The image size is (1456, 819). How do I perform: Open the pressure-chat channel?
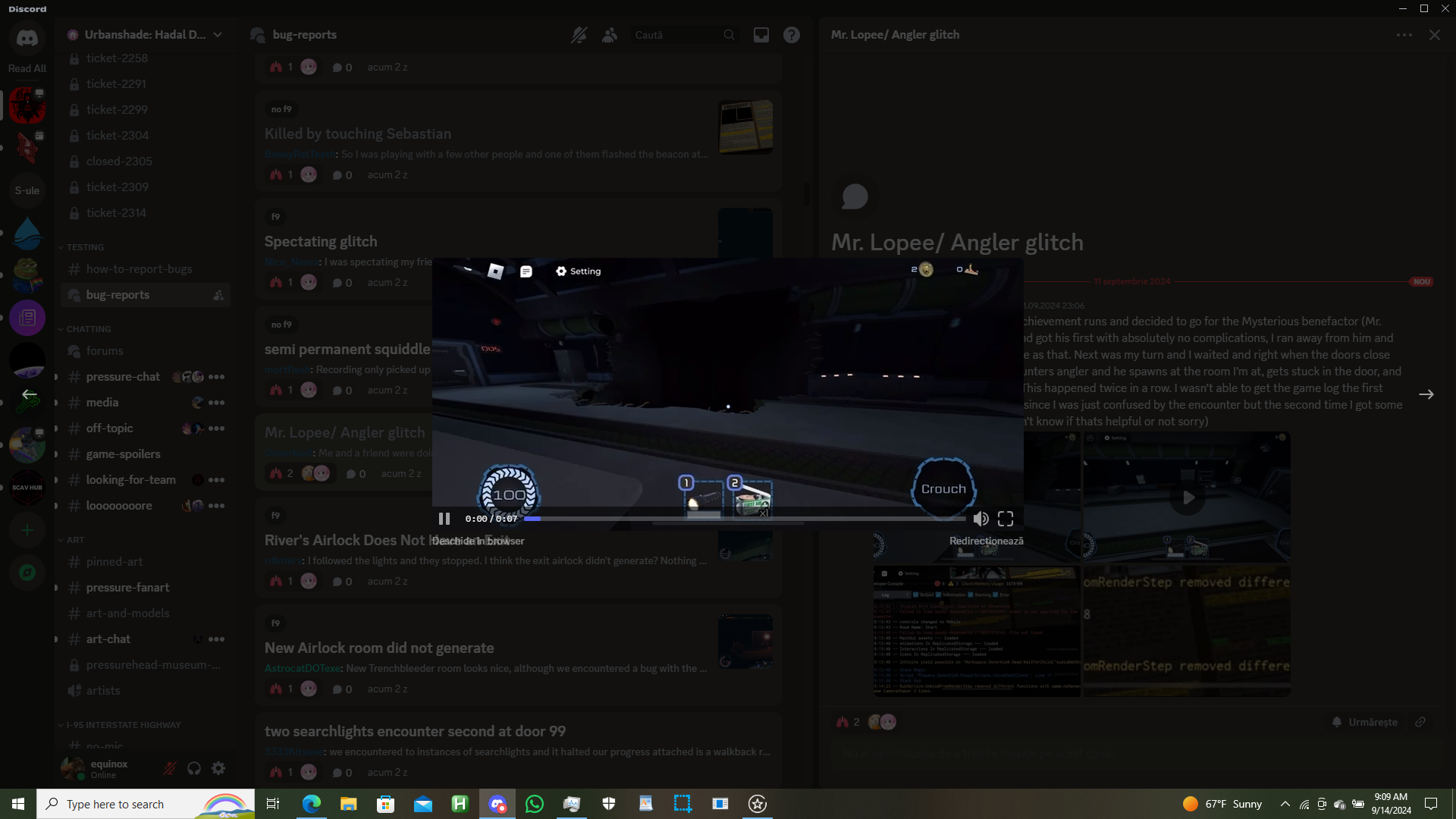coord(123,377)
